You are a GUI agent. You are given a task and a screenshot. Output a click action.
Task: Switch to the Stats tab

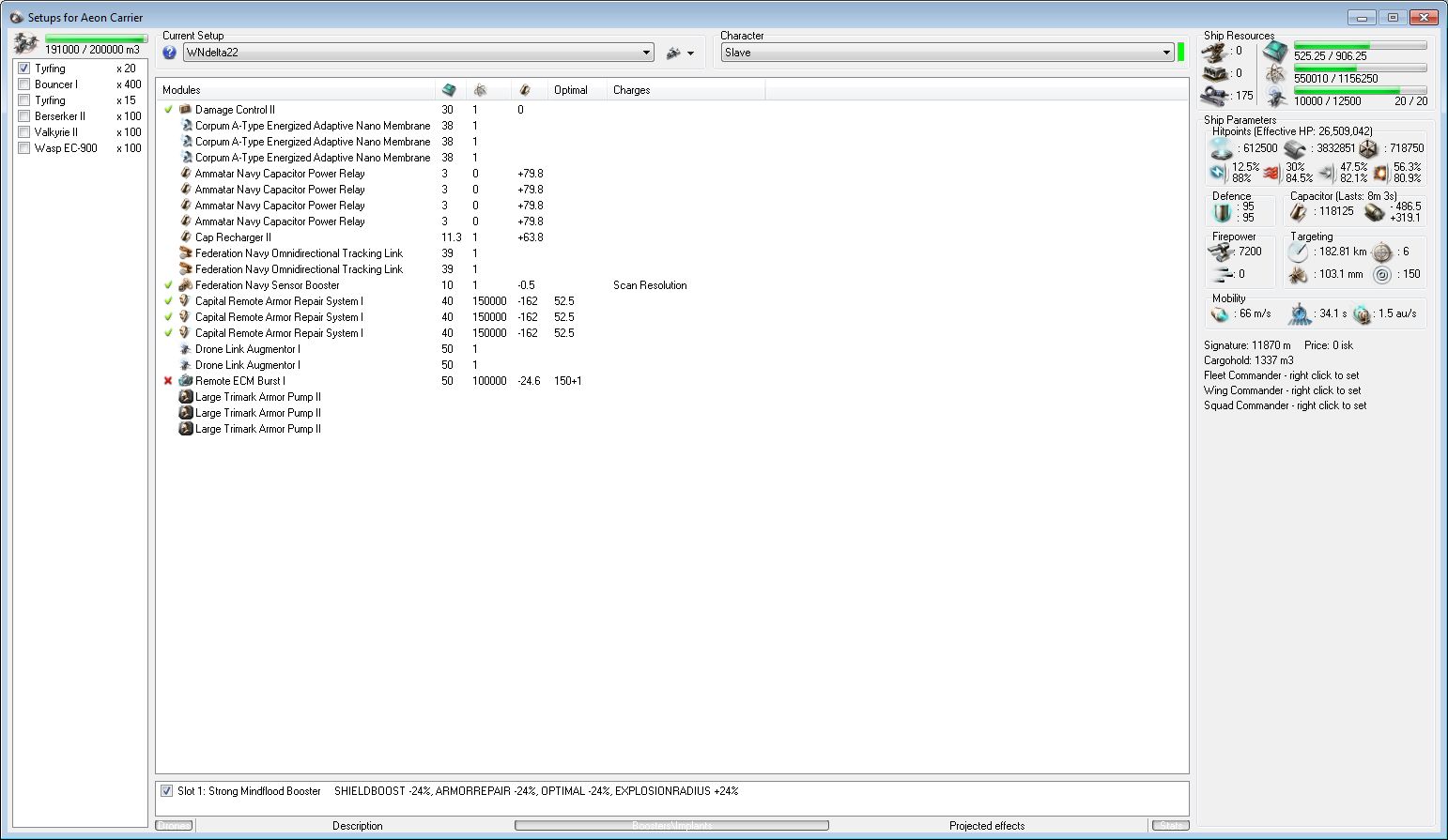click(x=1170, y=826)
